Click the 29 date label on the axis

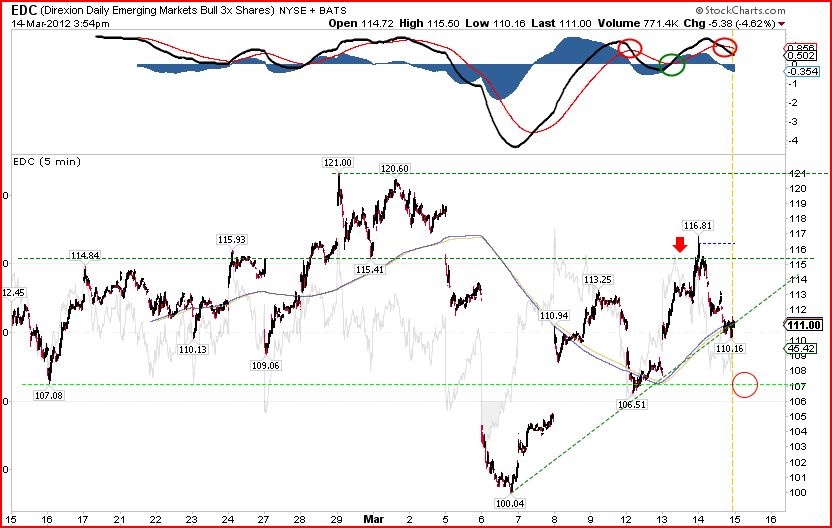[x=336, y=519]
